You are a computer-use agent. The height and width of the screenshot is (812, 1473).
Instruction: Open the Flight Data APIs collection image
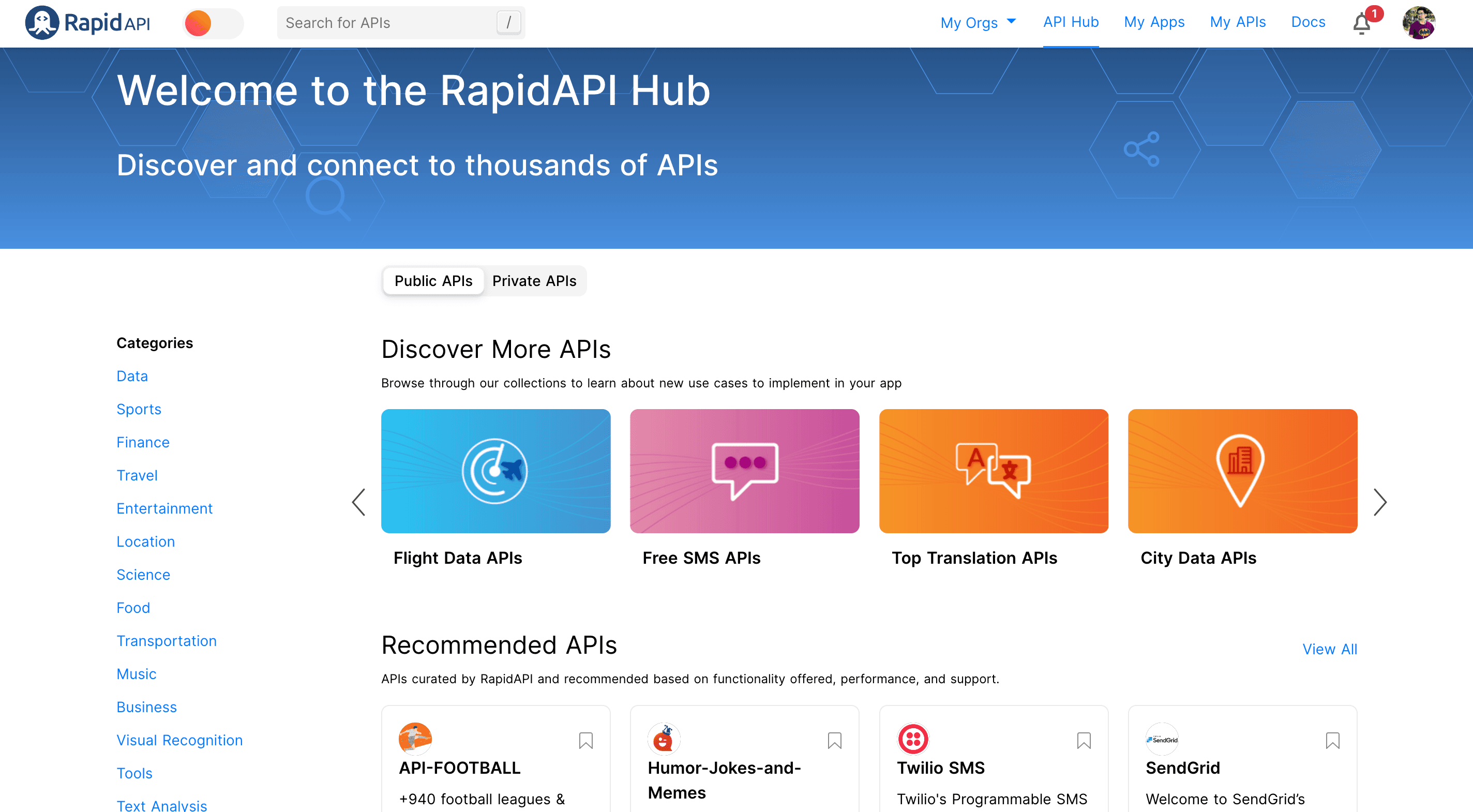pyautogui.click(x=496, y=471)
